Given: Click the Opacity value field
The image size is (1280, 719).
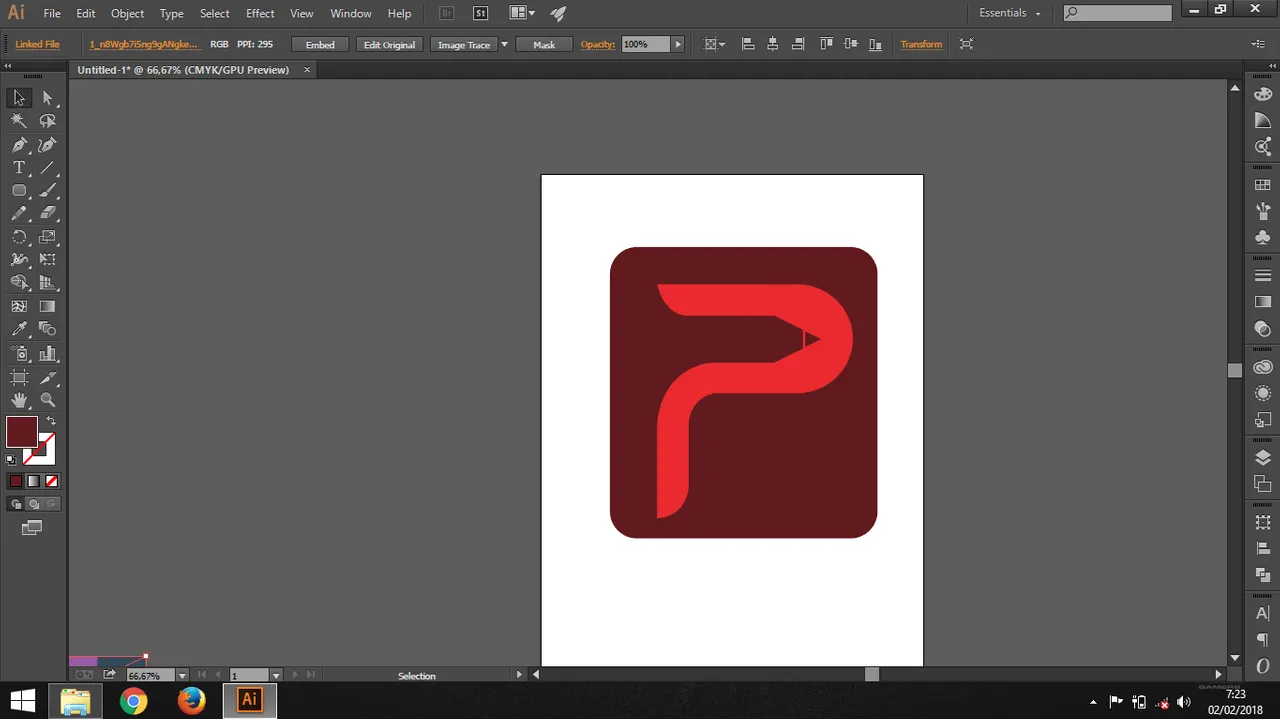Looking at the screenshot, I should 646,44.
